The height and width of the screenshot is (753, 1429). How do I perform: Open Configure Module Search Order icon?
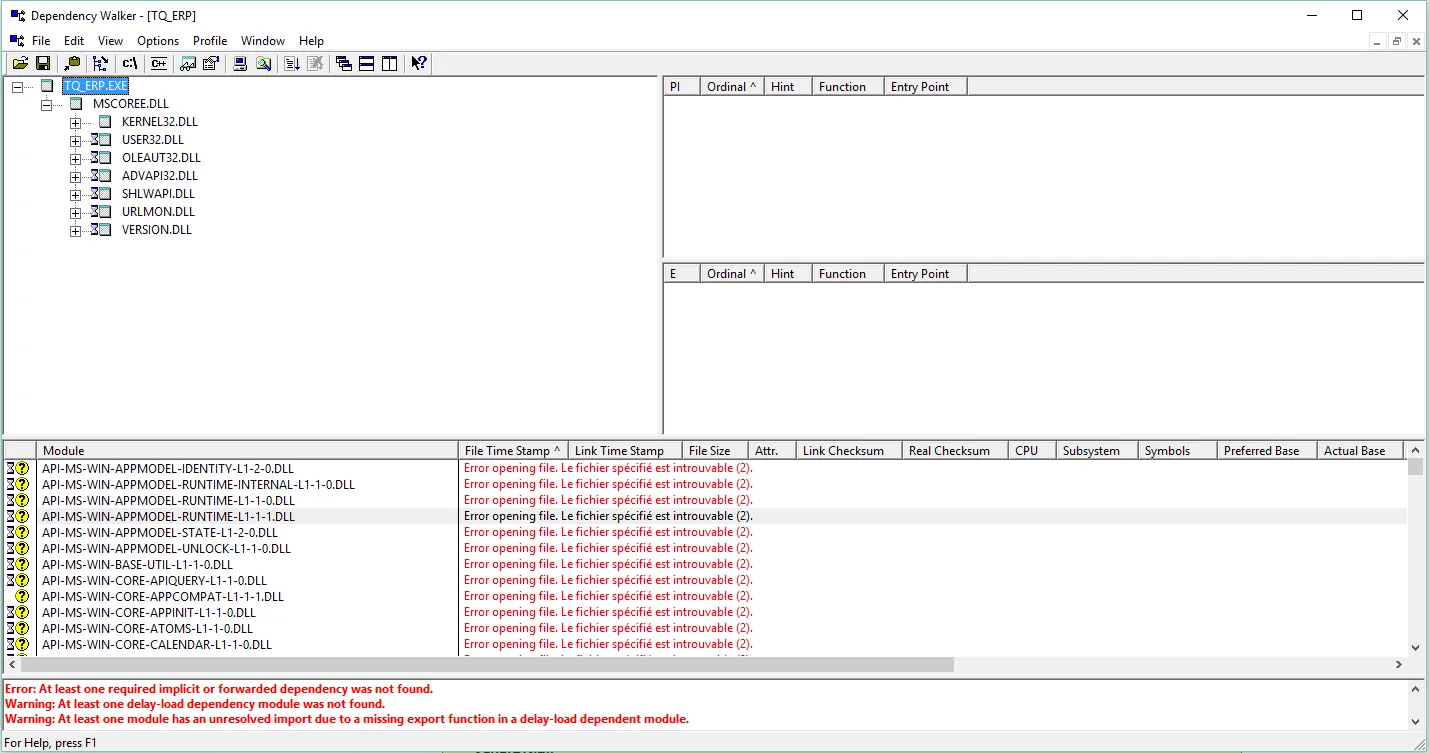pos(263,63)
